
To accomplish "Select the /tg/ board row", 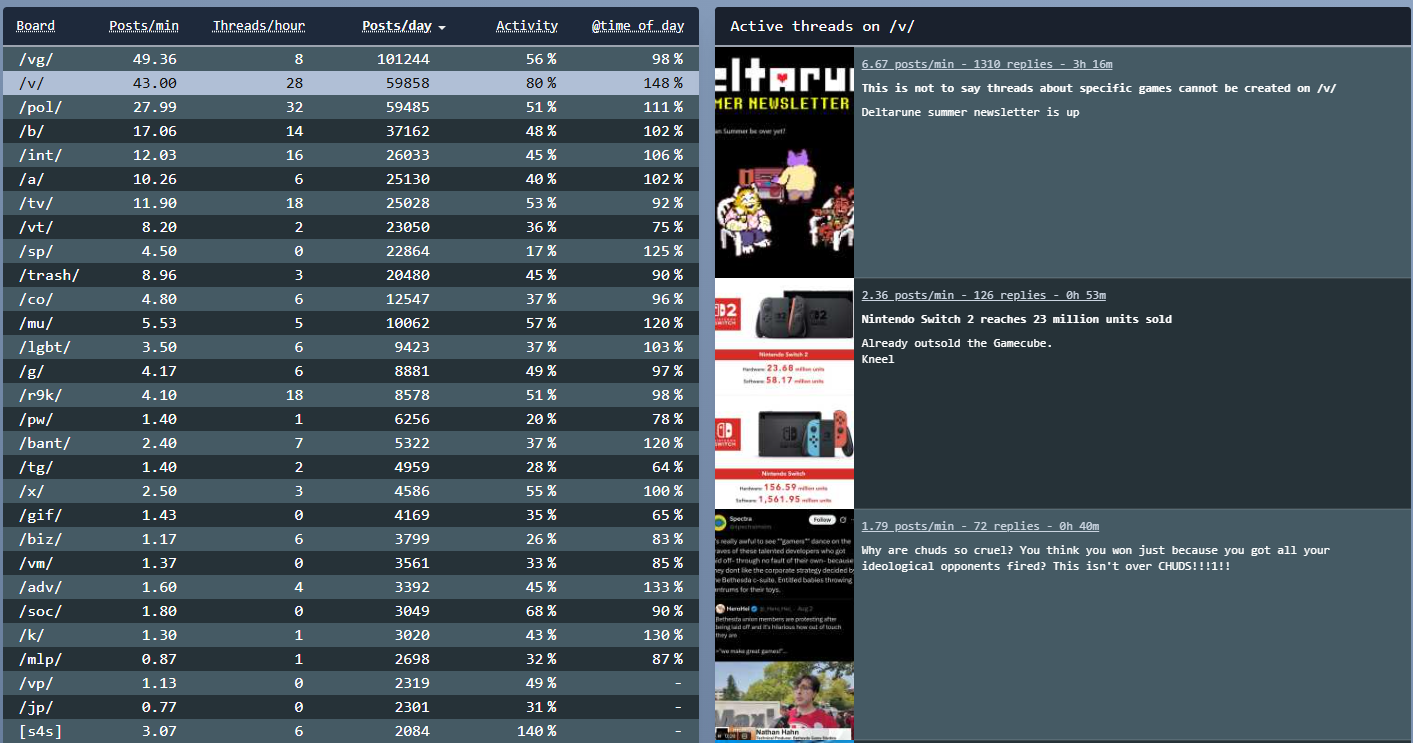I will pos(351,467).
